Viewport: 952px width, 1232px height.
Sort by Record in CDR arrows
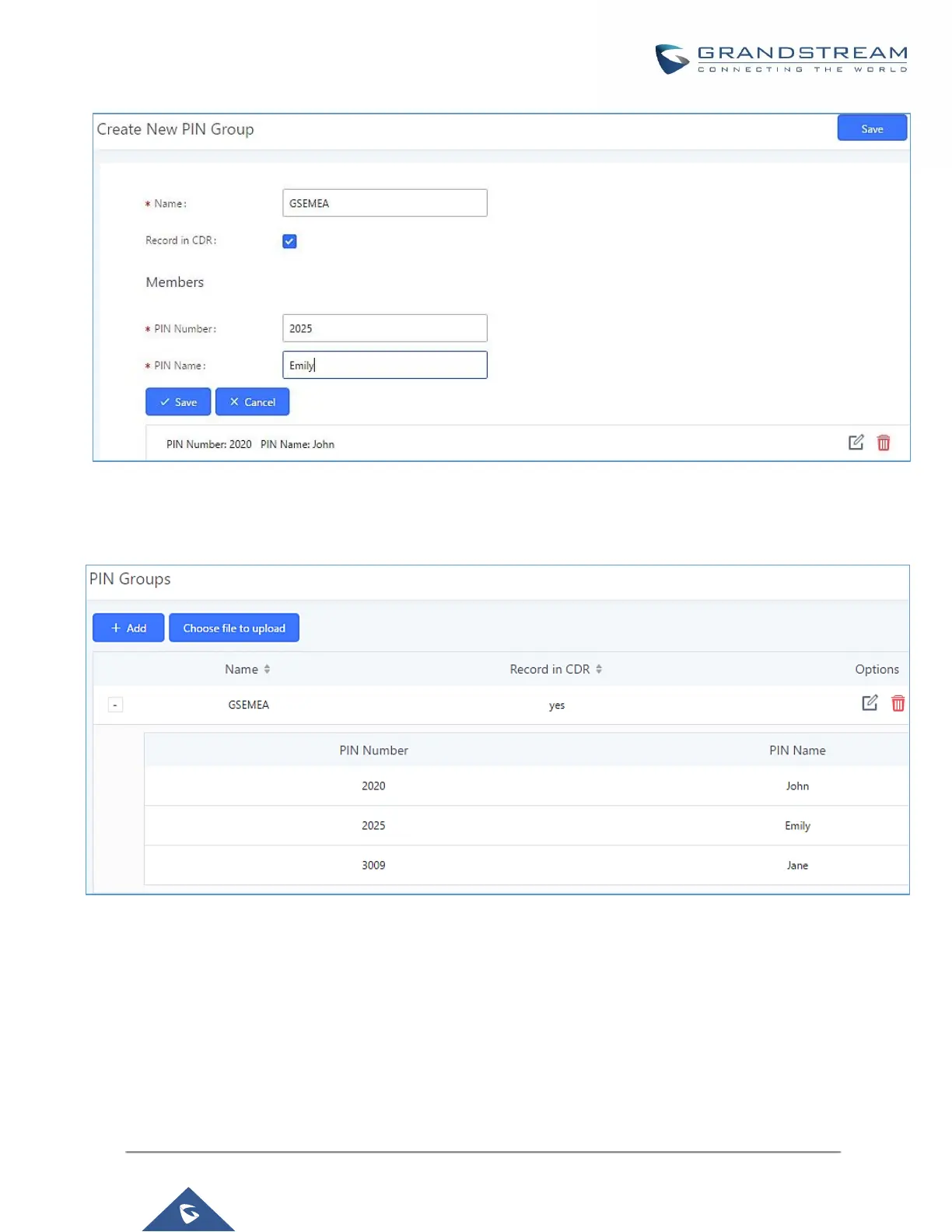coord(599,669)
